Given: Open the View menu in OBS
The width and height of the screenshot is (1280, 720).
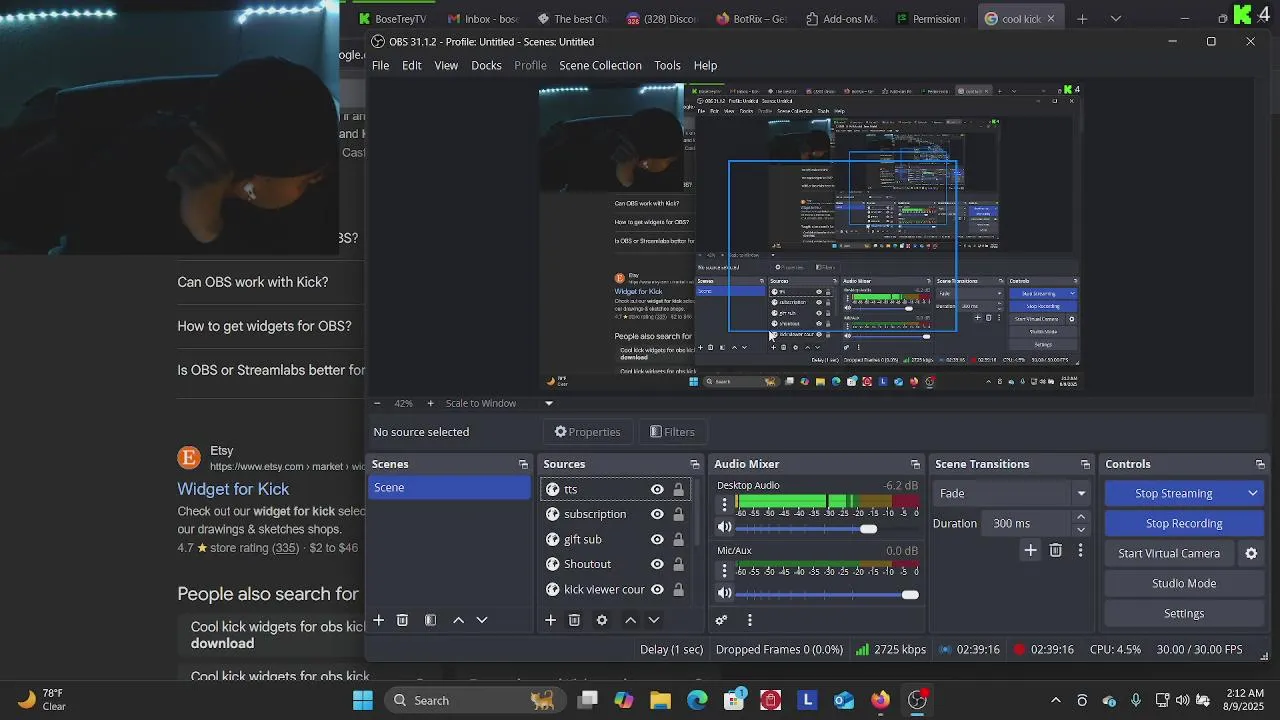Looking at the screenshot, I should tap(446, 65).
